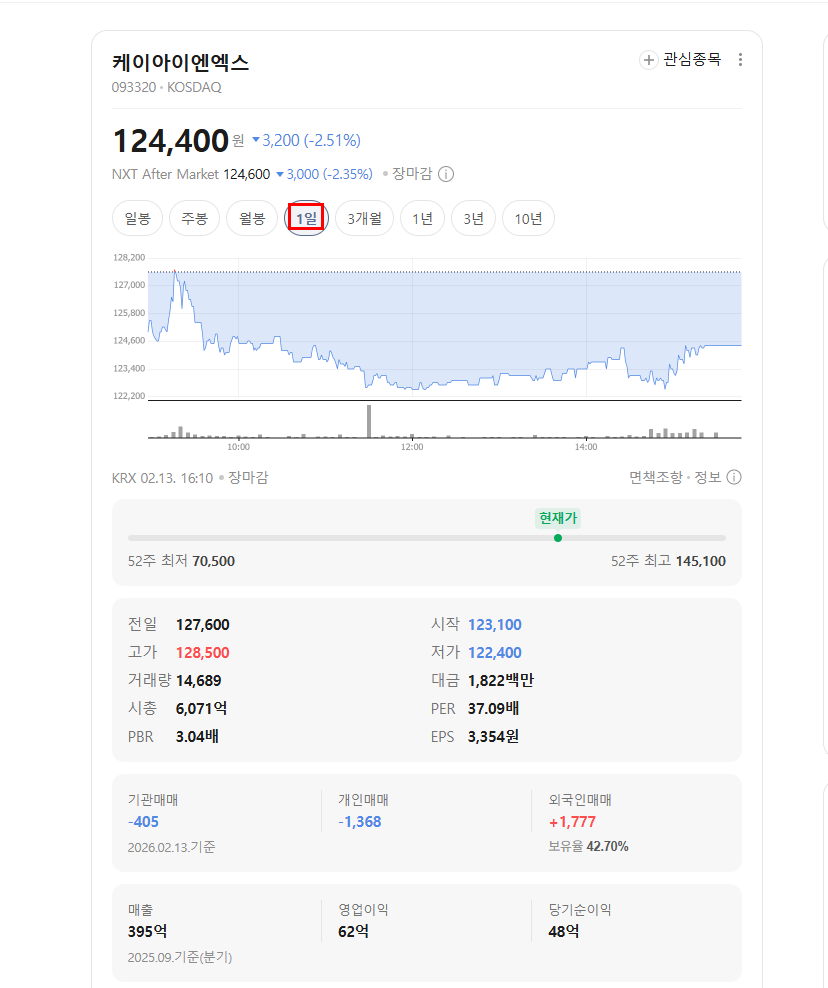This screenshot has width=828, height=988.
Task: Click 시총 value 6,071억
Action: tap(202, 709)
